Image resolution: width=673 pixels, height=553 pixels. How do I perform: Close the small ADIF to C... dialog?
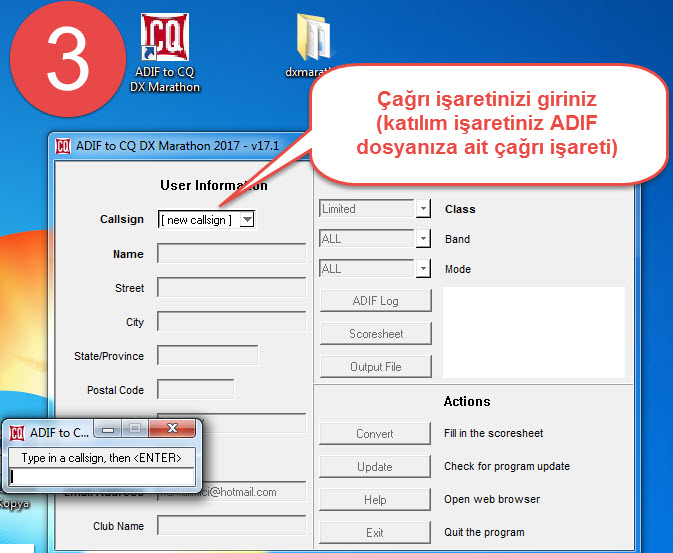tap(172, 428)
